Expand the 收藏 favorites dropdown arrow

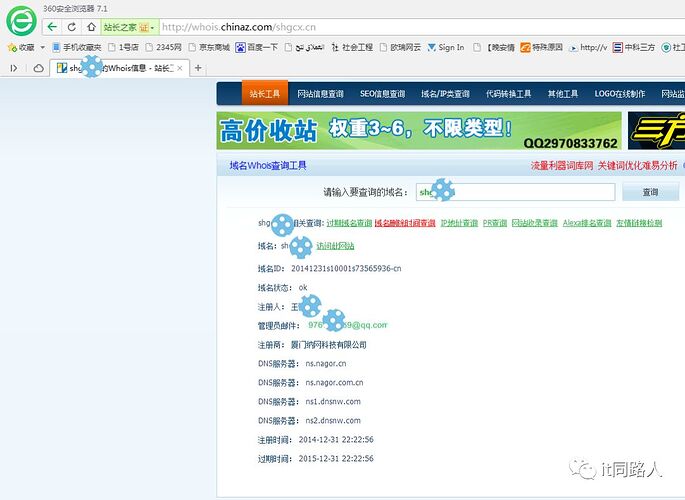point(41,47)
